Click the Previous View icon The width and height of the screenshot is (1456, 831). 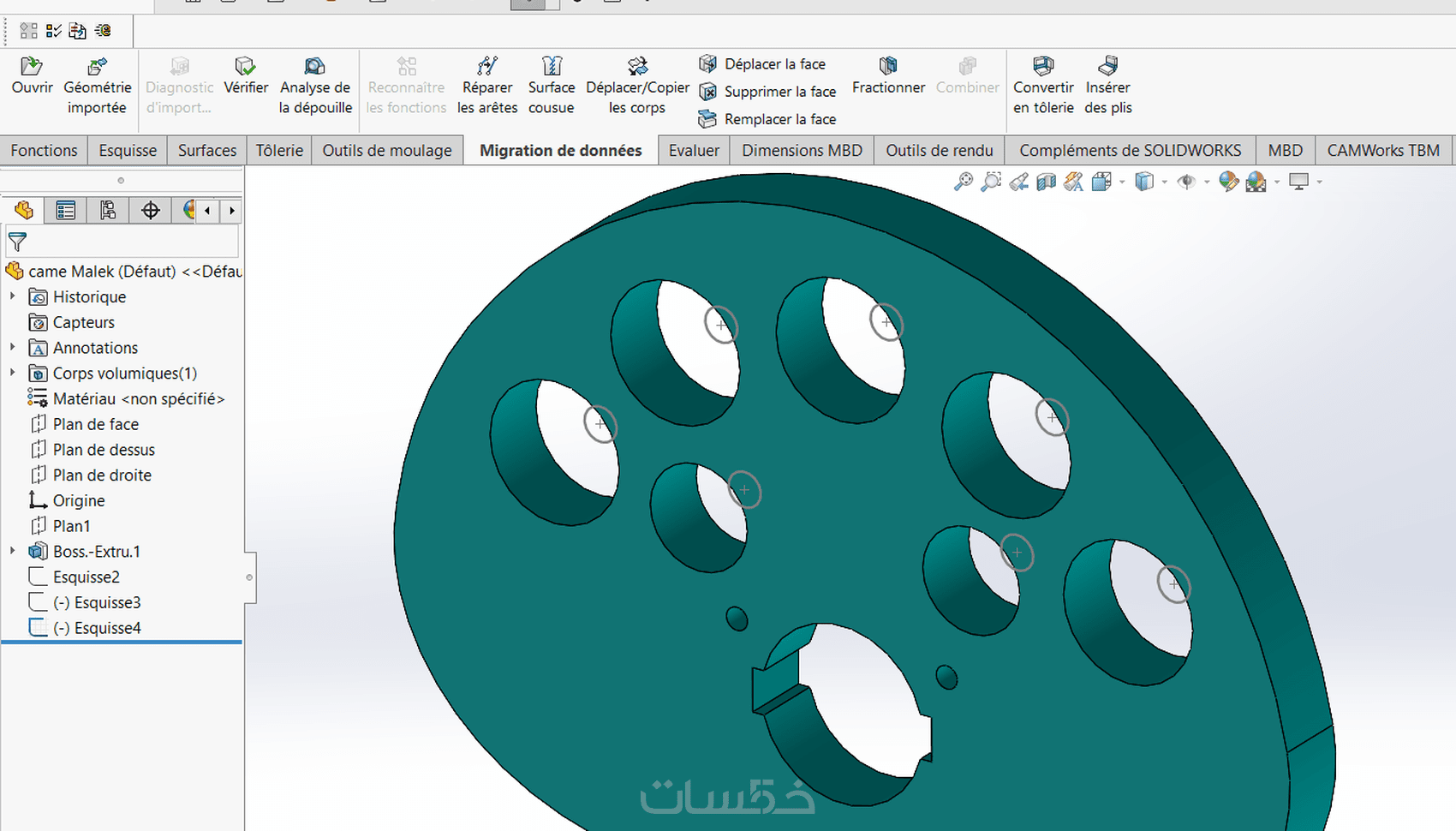coord(1018,182)
